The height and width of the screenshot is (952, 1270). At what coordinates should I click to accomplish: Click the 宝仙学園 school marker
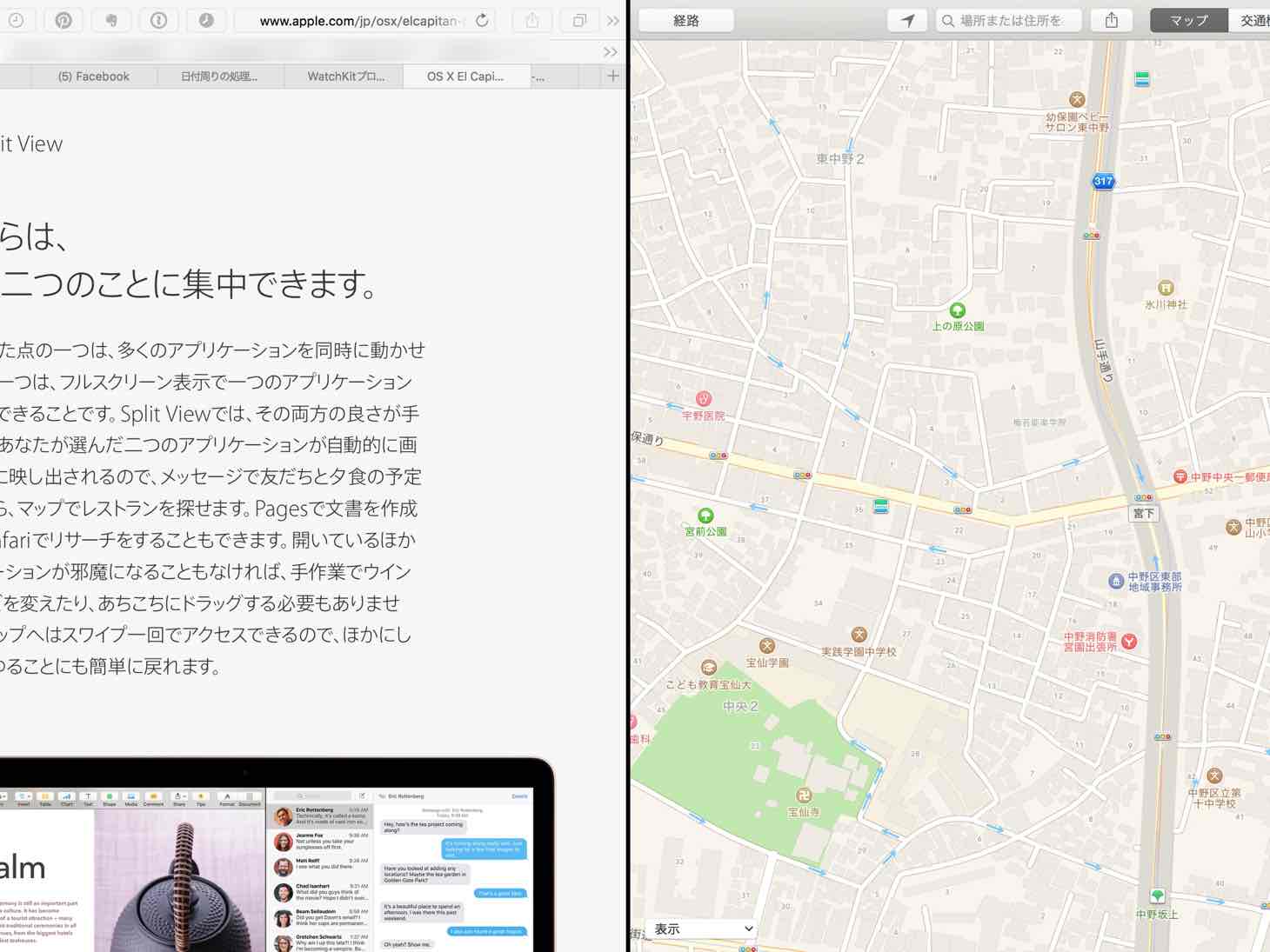(x=766, y=646)
